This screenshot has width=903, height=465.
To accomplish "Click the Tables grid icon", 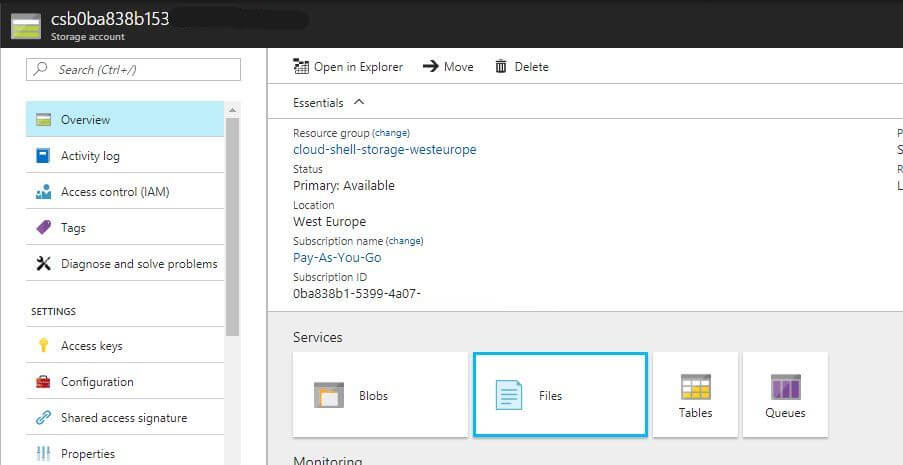I will point(696,387).
